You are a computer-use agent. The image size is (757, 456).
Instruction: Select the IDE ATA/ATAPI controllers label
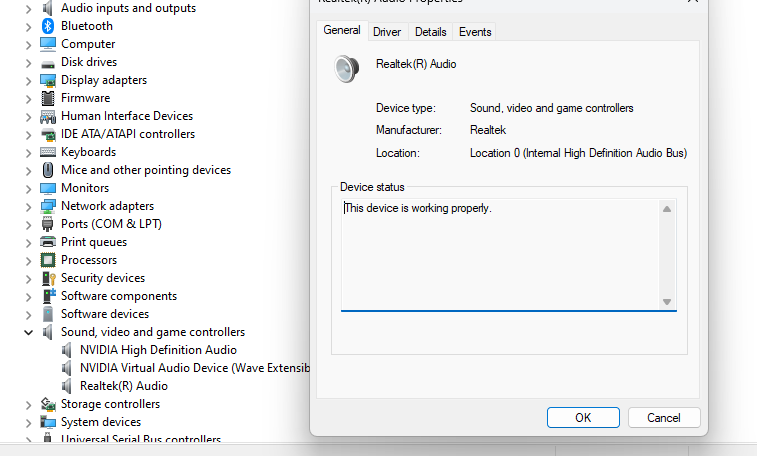click(x=128, y=134)
